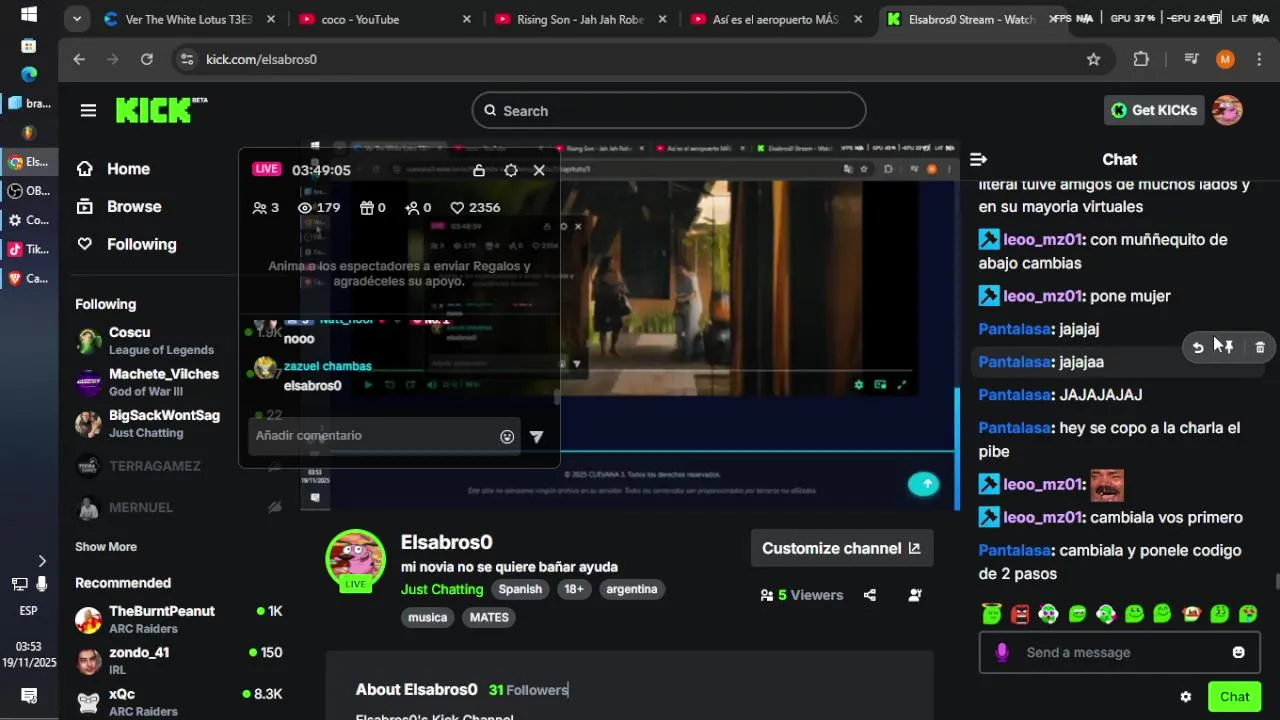1280x720 pixels.
Task: Click the purple microphone icon in chat input
Action: click(1002, 652)
